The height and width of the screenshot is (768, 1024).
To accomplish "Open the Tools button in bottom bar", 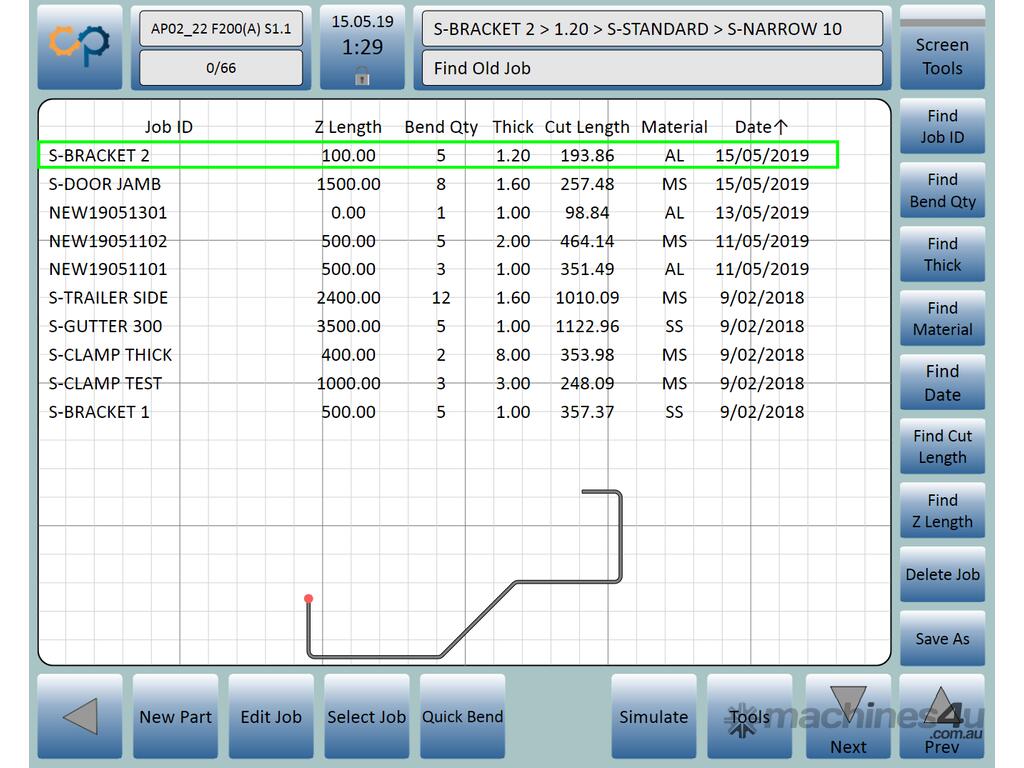I will [x=749, y=717].
